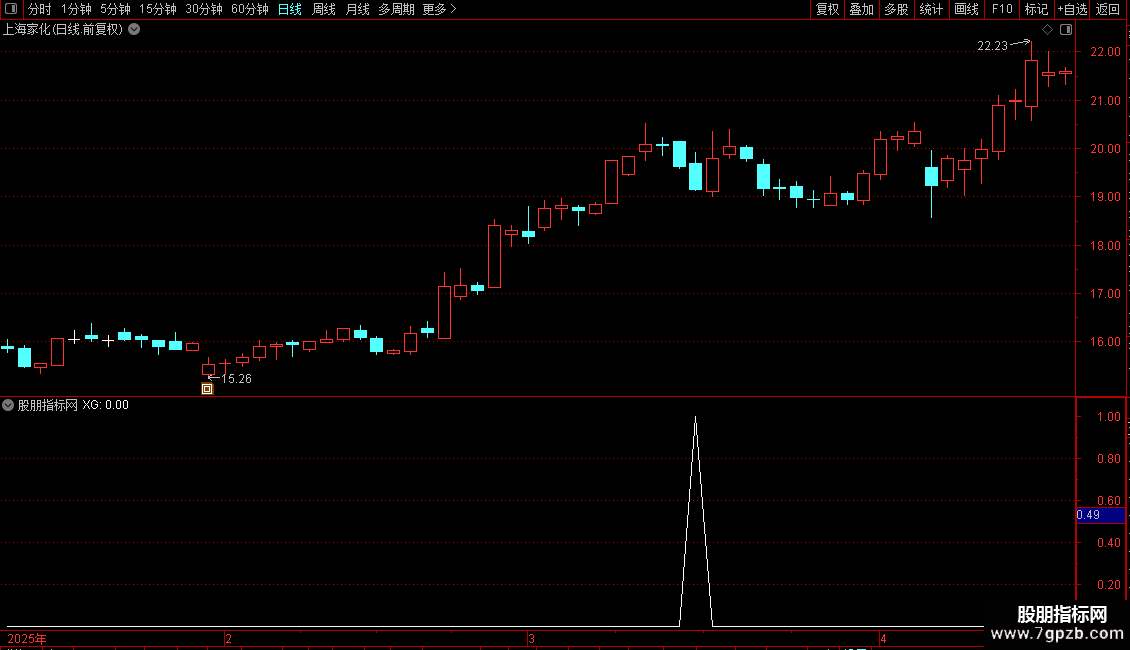The image size is (1130, 650).
Task: Switch to 月线 monthly chart
Action: [x=357, y=9]
